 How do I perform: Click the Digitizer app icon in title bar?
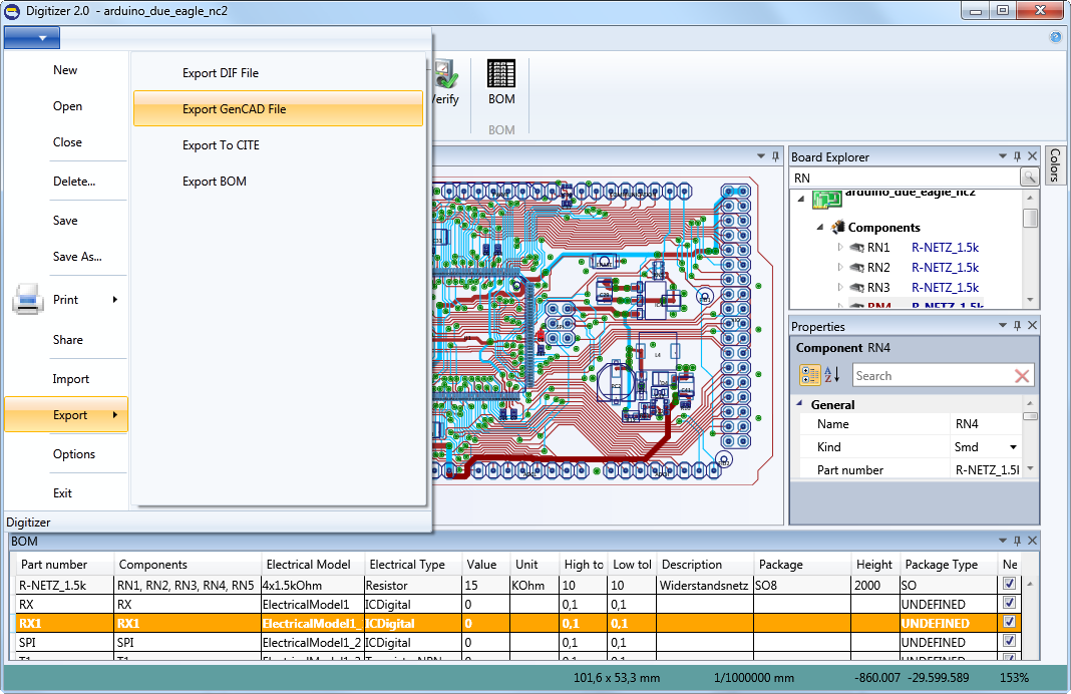(x=12, y=11)
